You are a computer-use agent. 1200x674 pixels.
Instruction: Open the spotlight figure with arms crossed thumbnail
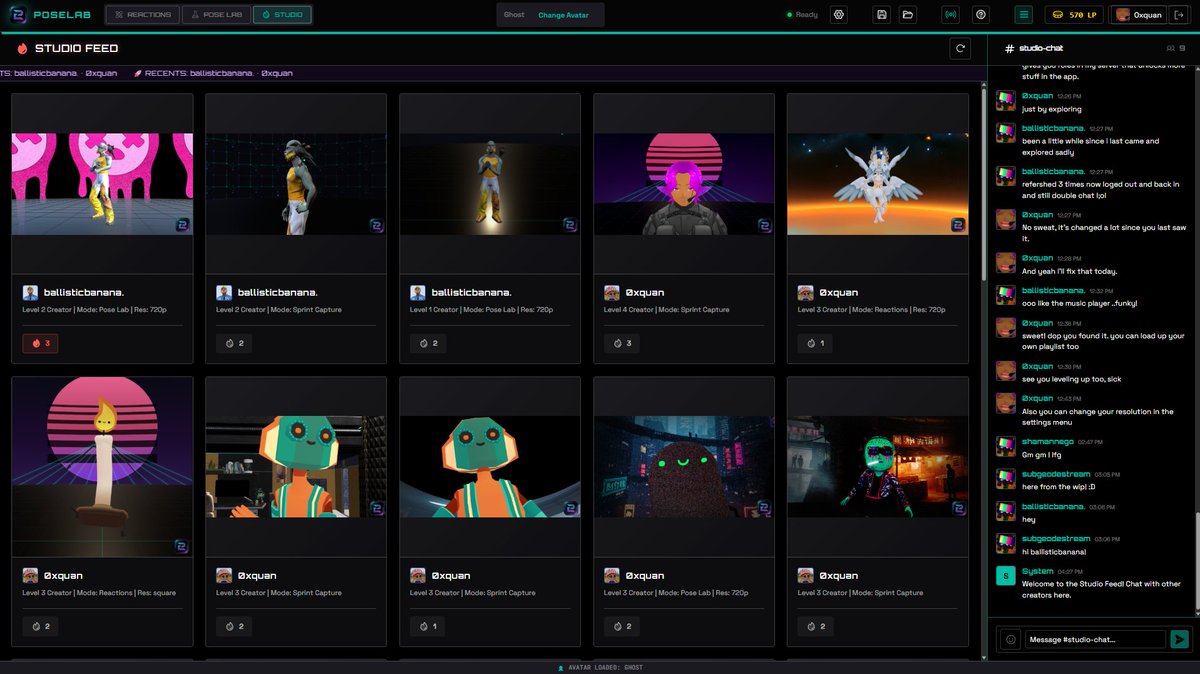490,184
